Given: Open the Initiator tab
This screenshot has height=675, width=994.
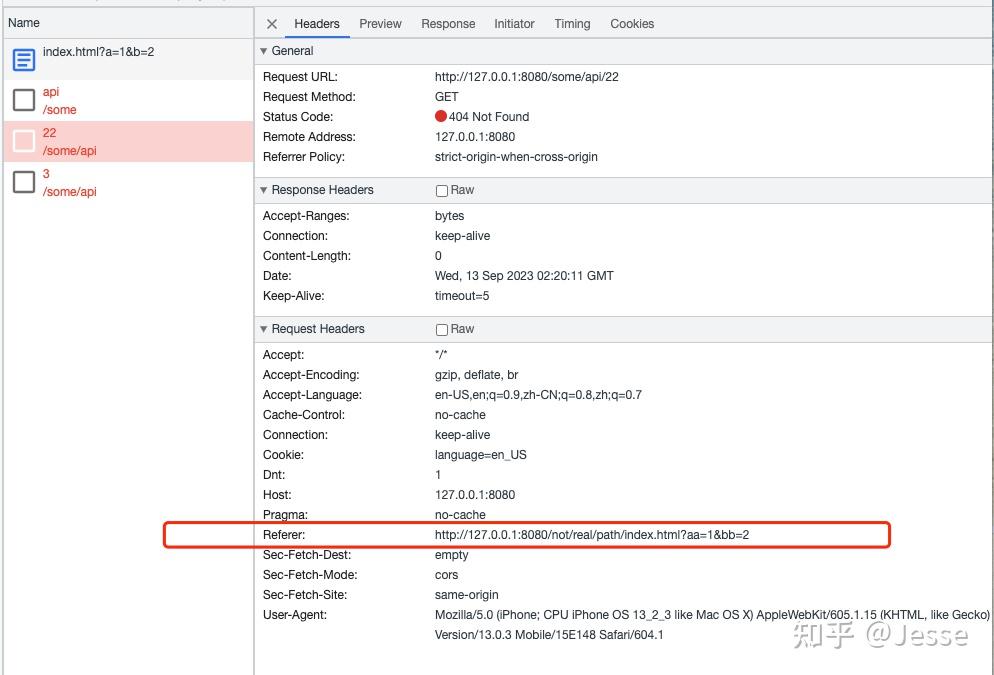Looking at the screenshot, I should click(x=514, y=24).
